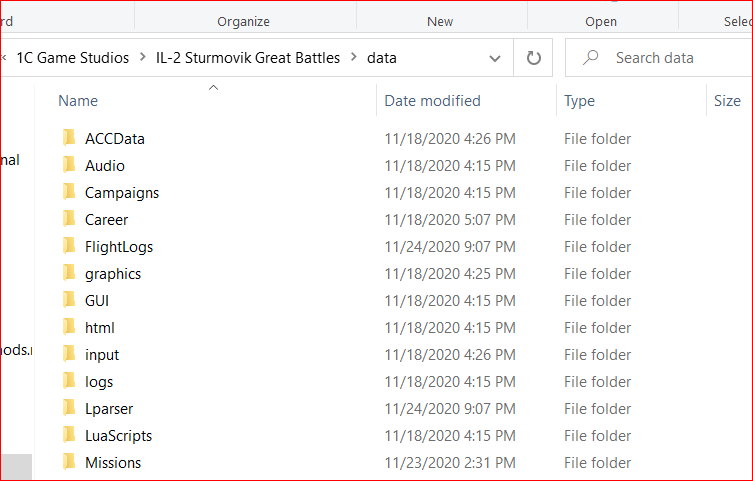Click the Campaigns folder icon
The image size is (753, 481).
pyautogui.click(x=69, y=192)
